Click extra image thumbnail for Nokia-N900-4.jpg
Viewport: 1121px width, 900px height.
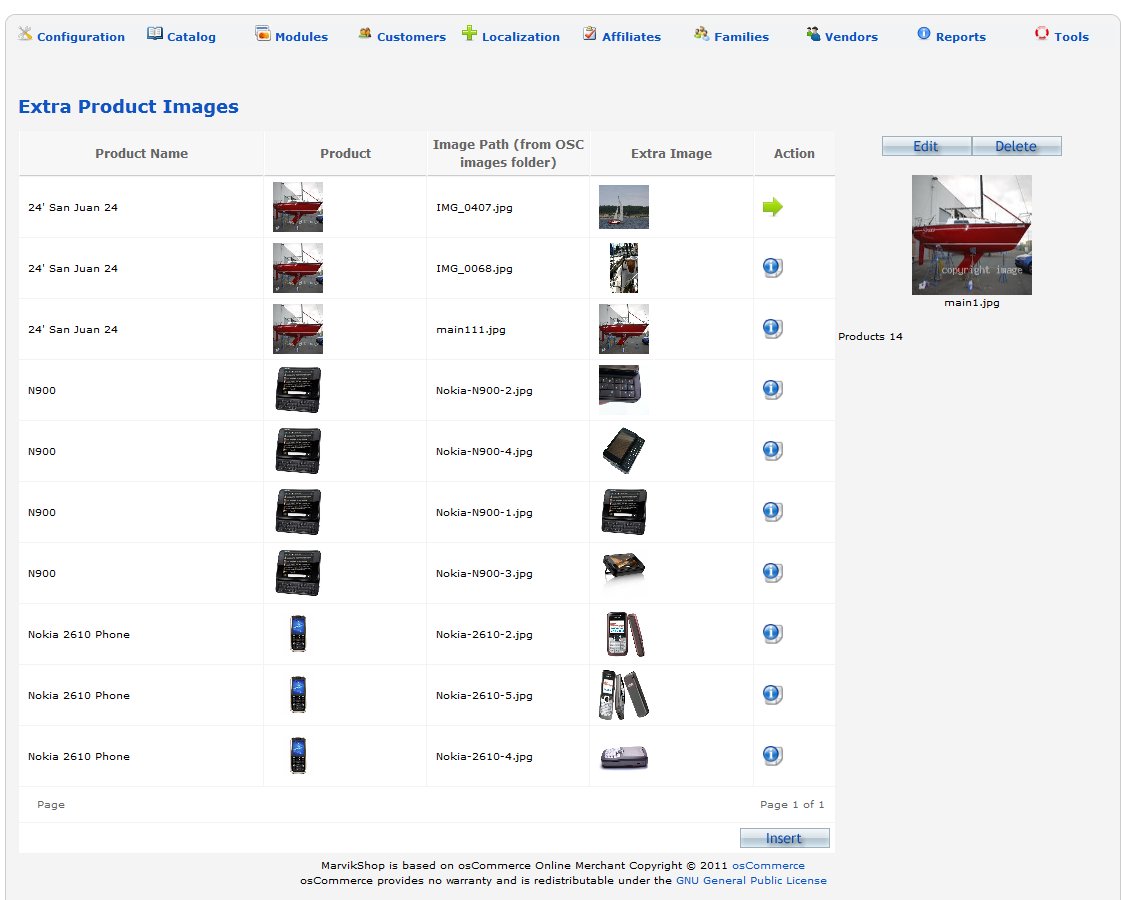tap(623, 450)
